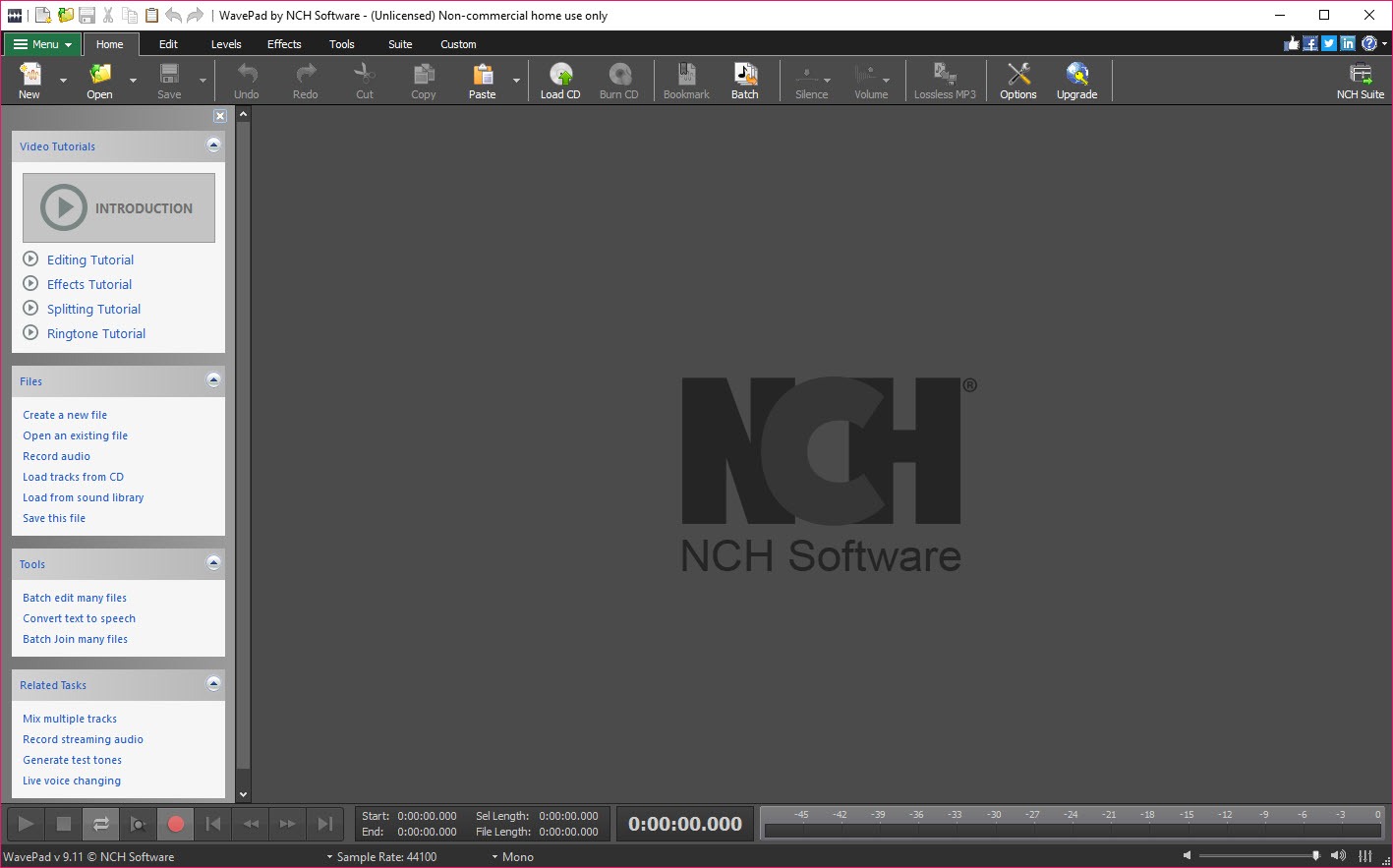Open the Sample Rate dropdown in status bar
The height and width of the screenshot is (868, 1393).
pyautogui.click(x=383, y=857)
